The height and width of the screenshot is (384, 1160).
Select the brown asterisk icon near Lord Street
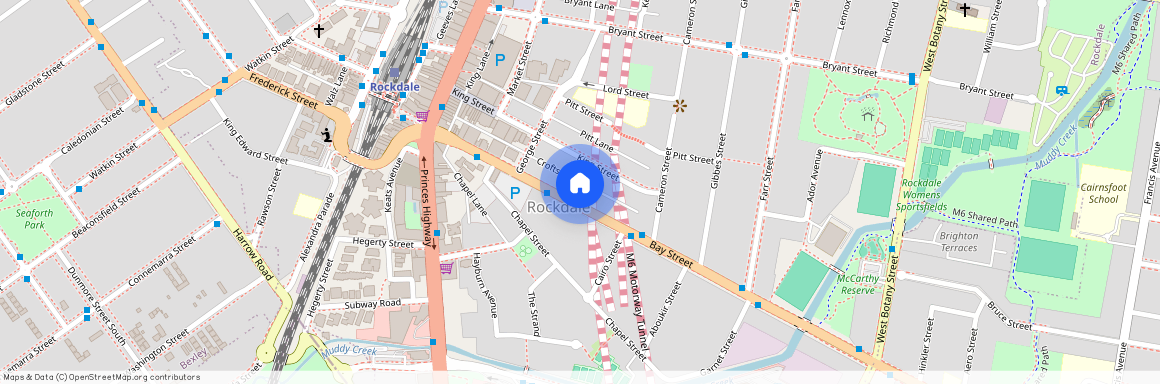point(679,106)
